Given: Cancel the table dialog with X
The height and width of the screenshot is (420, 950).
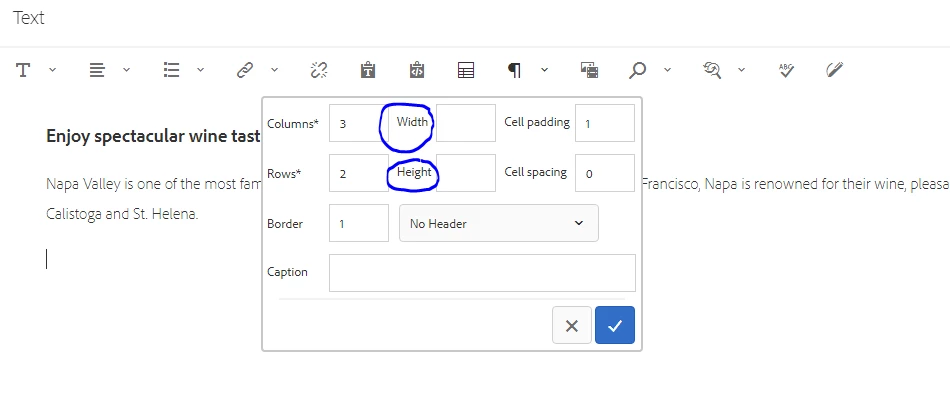Looking at the screenshot, I should 572,325.
